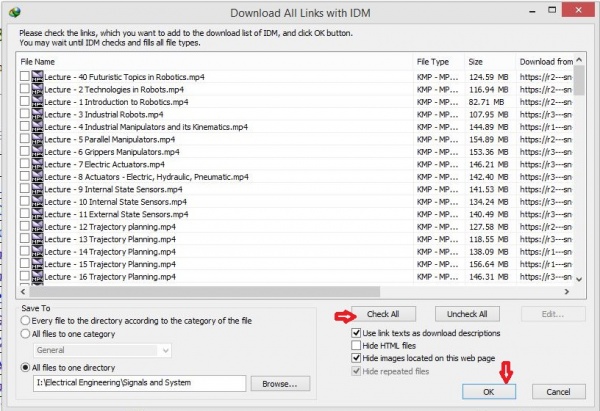Check the box for Lecture - 4 Industrial Manipulators

click(x=25, y=126)
